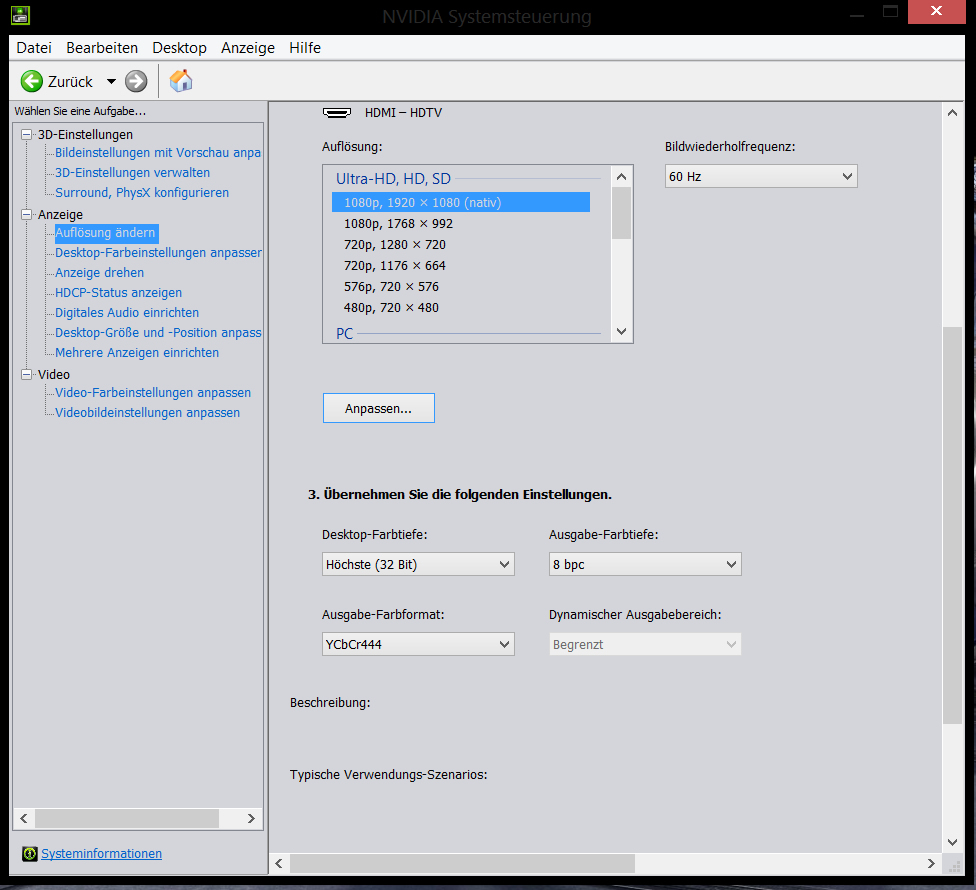This screenshot has height=890, width=976.
Task: Open 3D-Einstellungen verwalten
Action: click(x=133, y=172)
